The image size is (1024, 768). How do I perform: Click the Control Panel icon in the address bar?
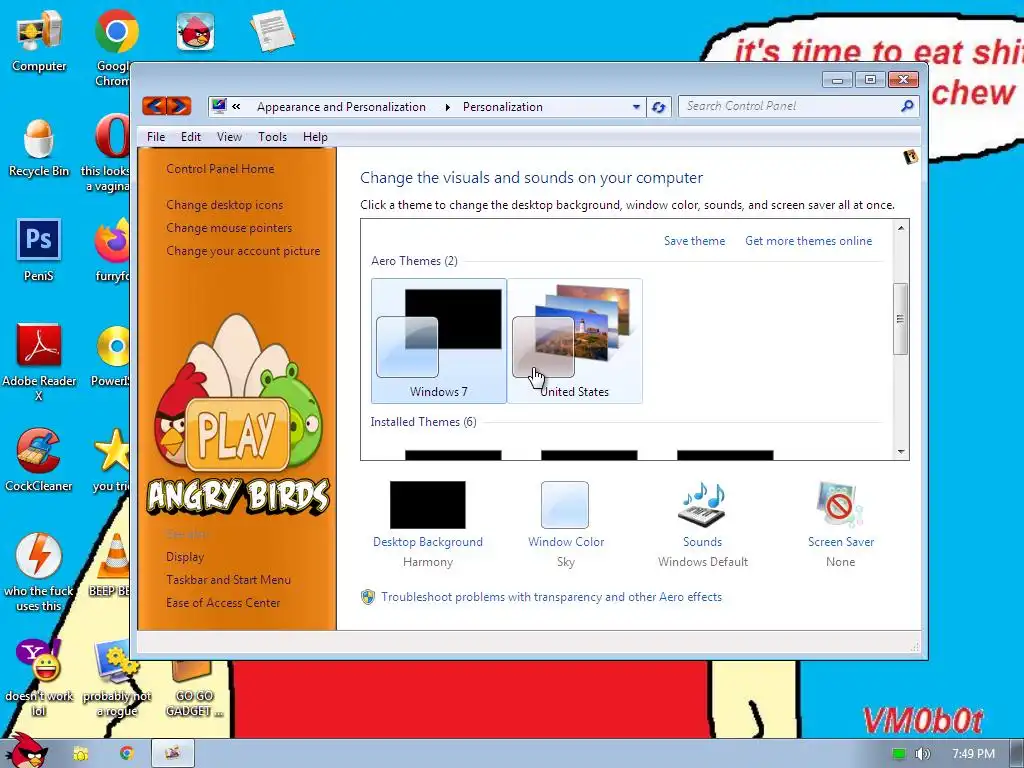pos(219,106)
